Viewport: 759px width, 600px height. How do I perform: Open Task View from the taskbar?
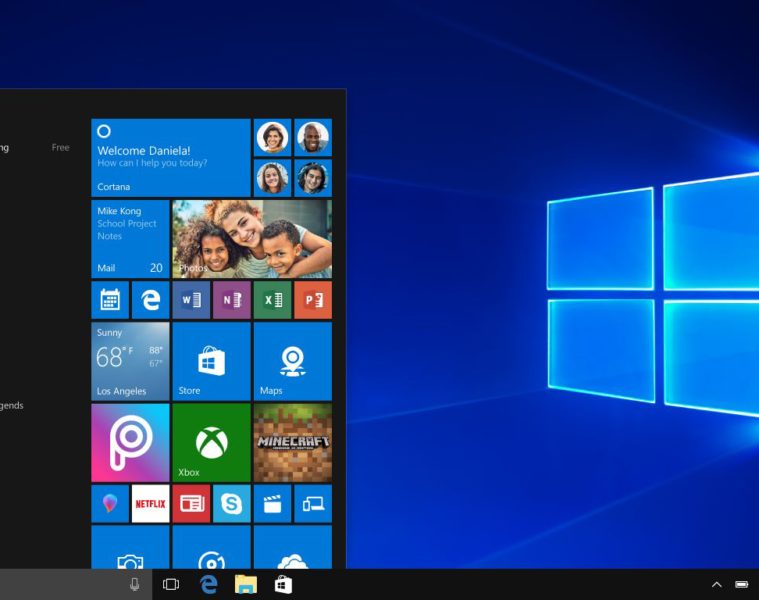[x=171, y=584]
